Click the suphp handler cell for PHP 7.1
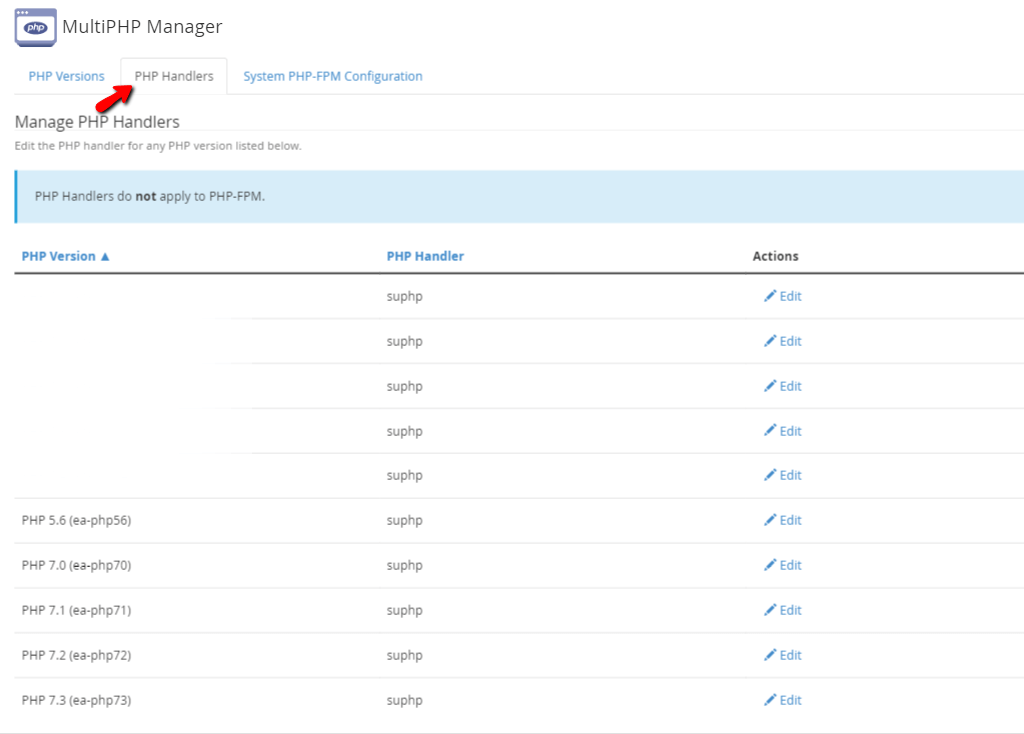The image size is (1024, 734). pos(404,611)
